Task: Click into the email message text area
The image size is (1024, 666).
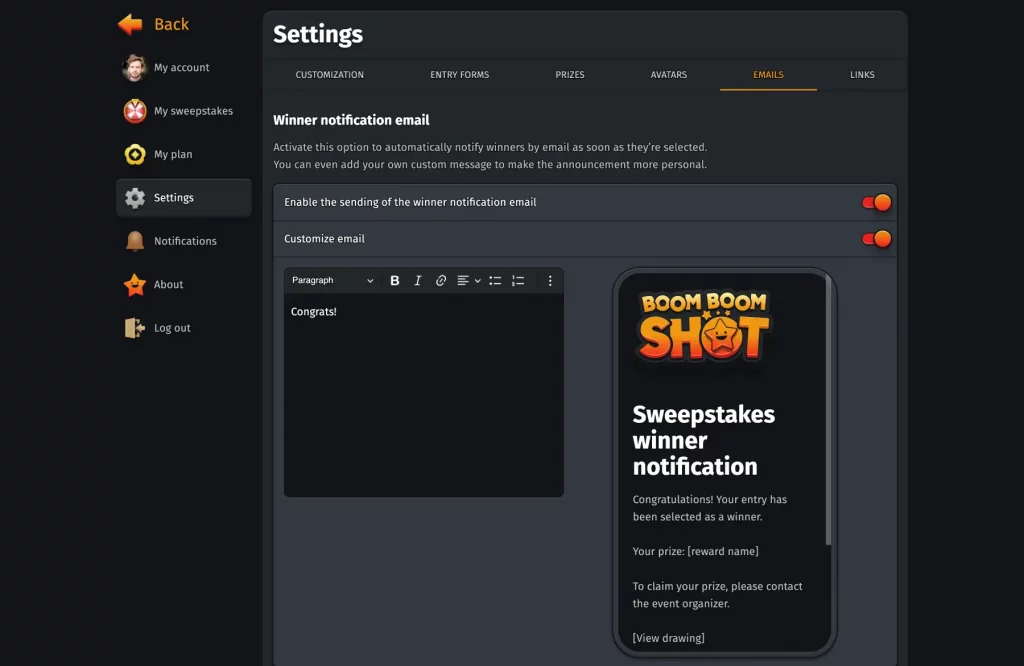Action: 423,400
